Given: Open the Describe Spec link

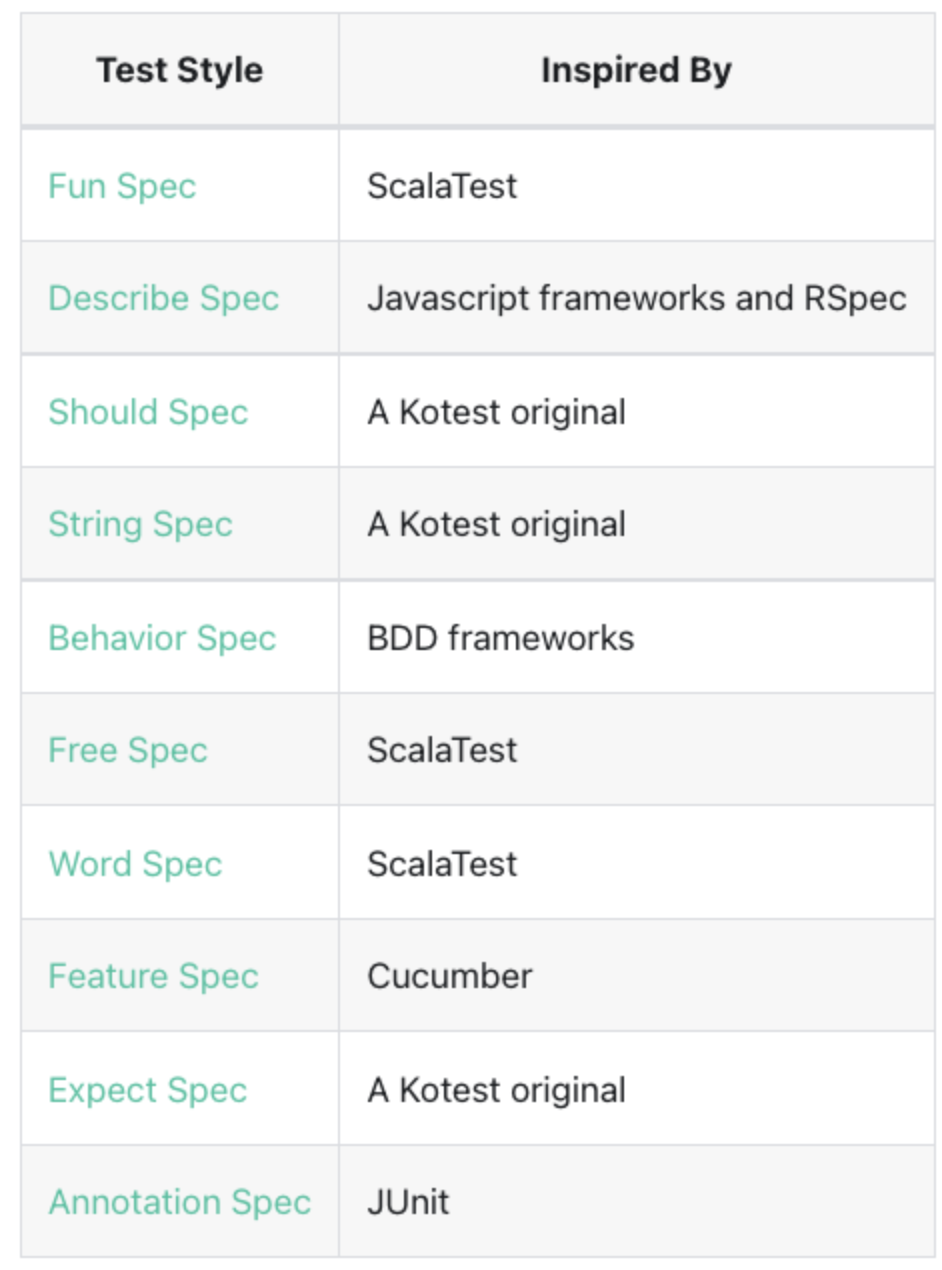Looking at the screenshot, I should point(164,298).
